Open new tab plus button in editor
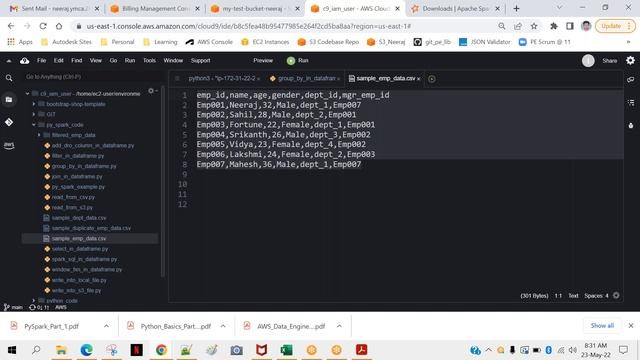 coord(431,79)
